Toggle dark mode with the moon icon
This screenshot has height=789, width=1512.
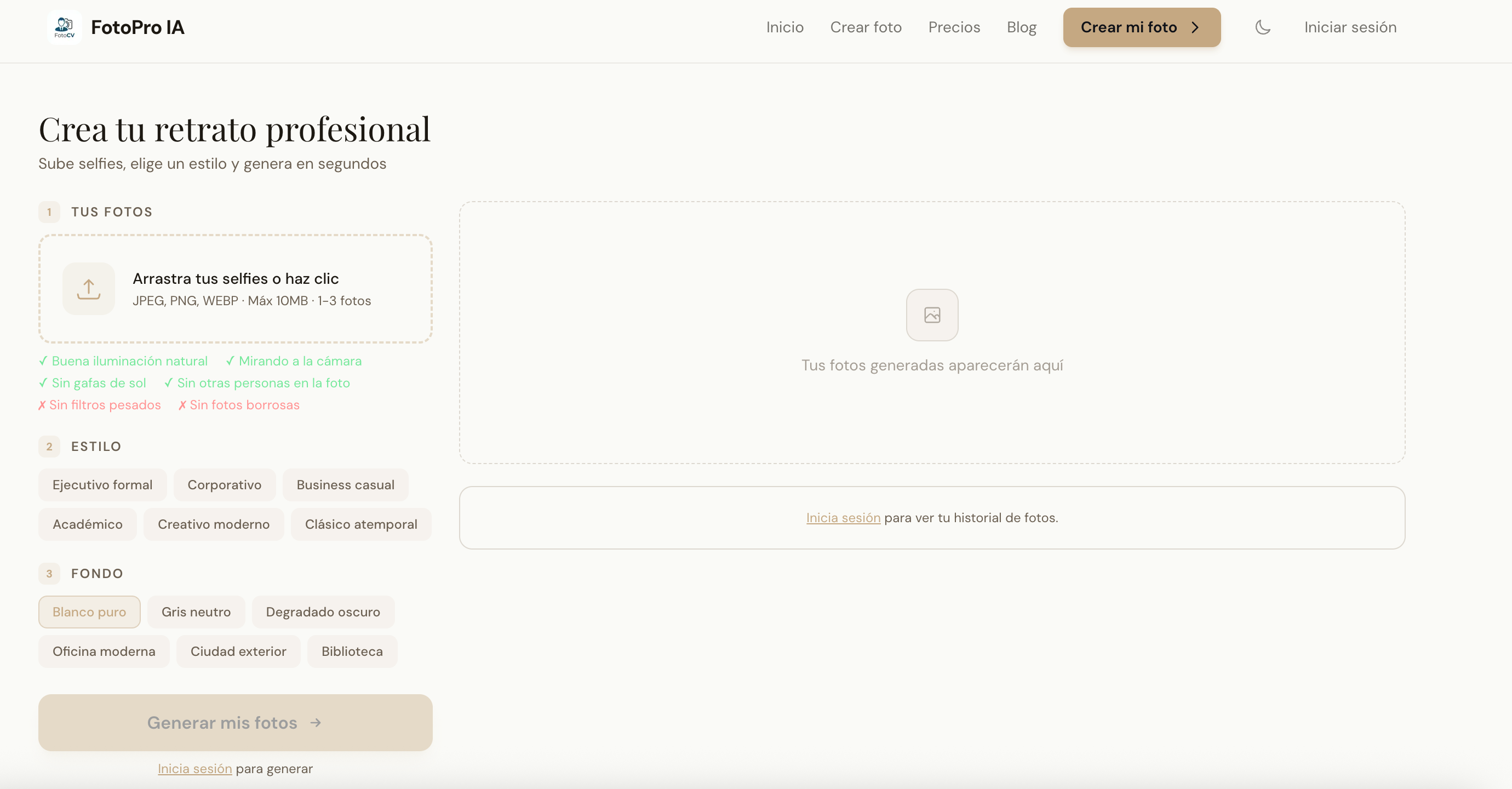point(1263,27)
